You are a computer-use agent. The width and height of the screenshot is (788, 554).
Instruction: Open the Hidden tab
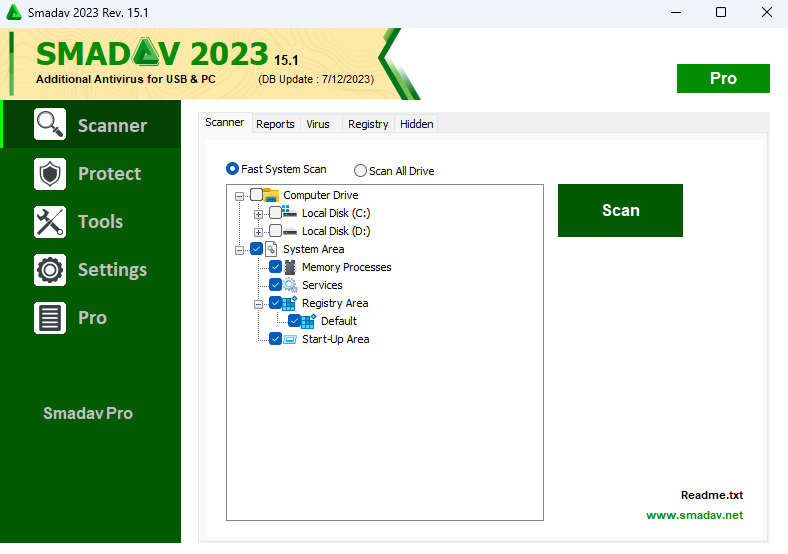pos(417,124)
